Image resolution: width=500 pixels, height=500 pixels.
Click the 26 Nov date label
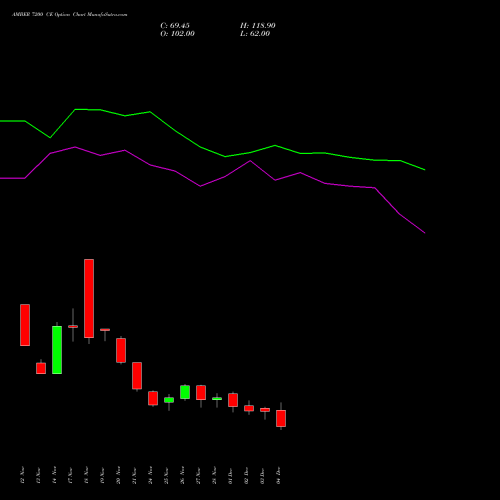pyautogui.click(x=182, y=475)
